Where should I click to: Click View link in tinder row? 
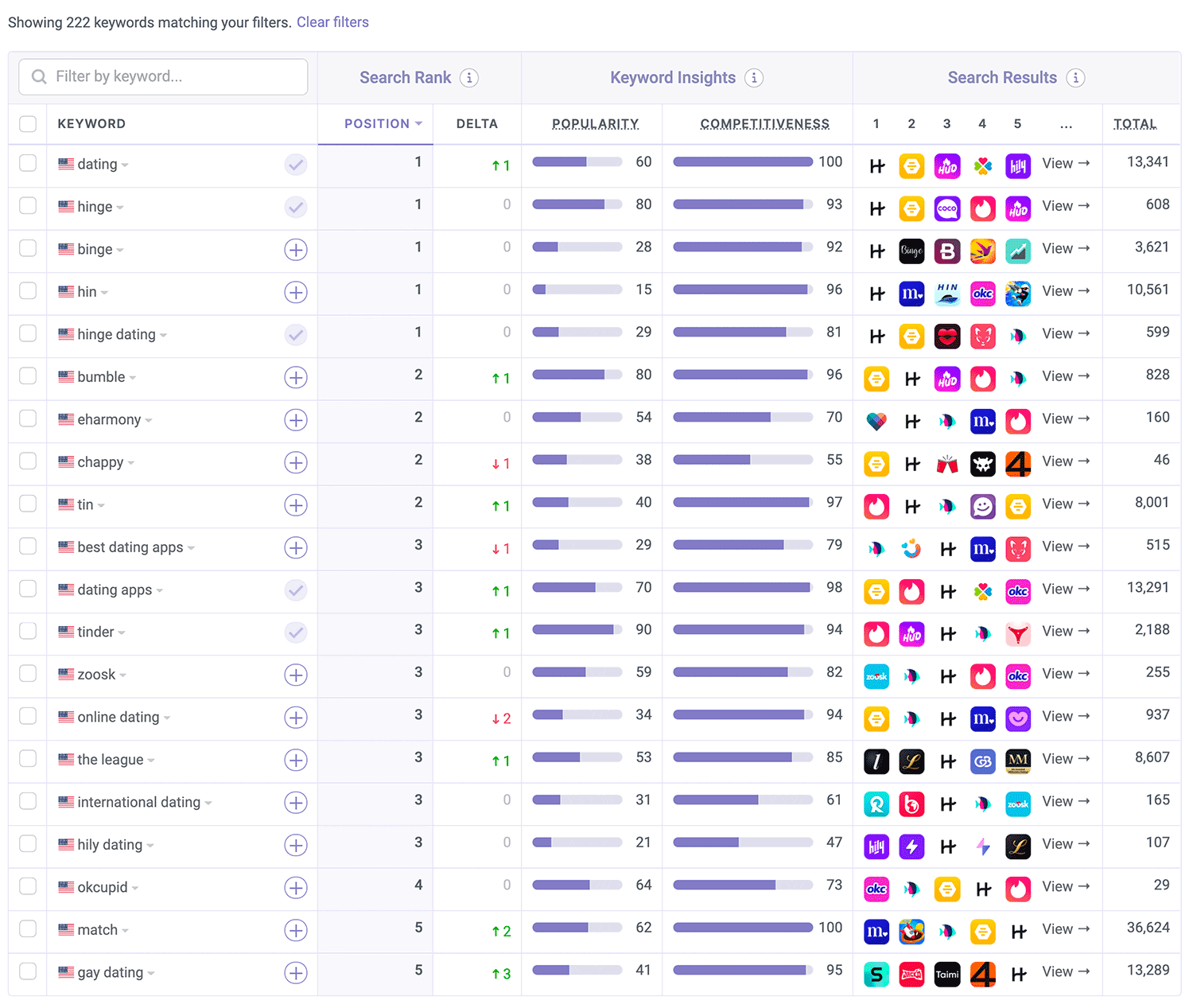pyautogui.click(x=1066, y=631)
